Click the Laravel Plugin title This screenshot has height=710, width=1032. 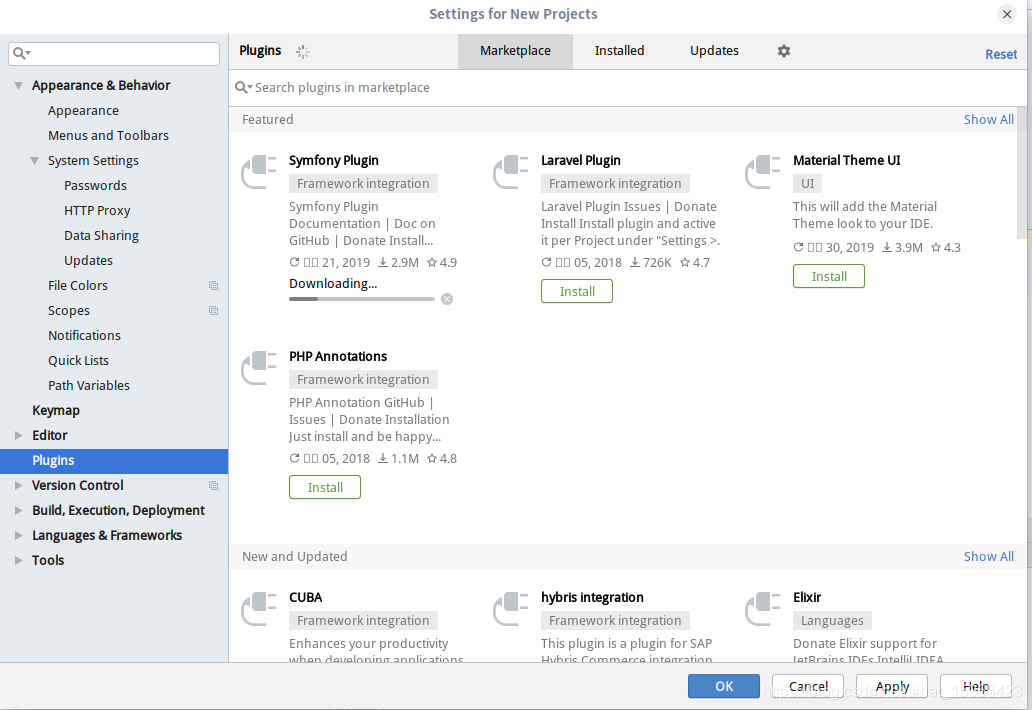coord(580,161)
